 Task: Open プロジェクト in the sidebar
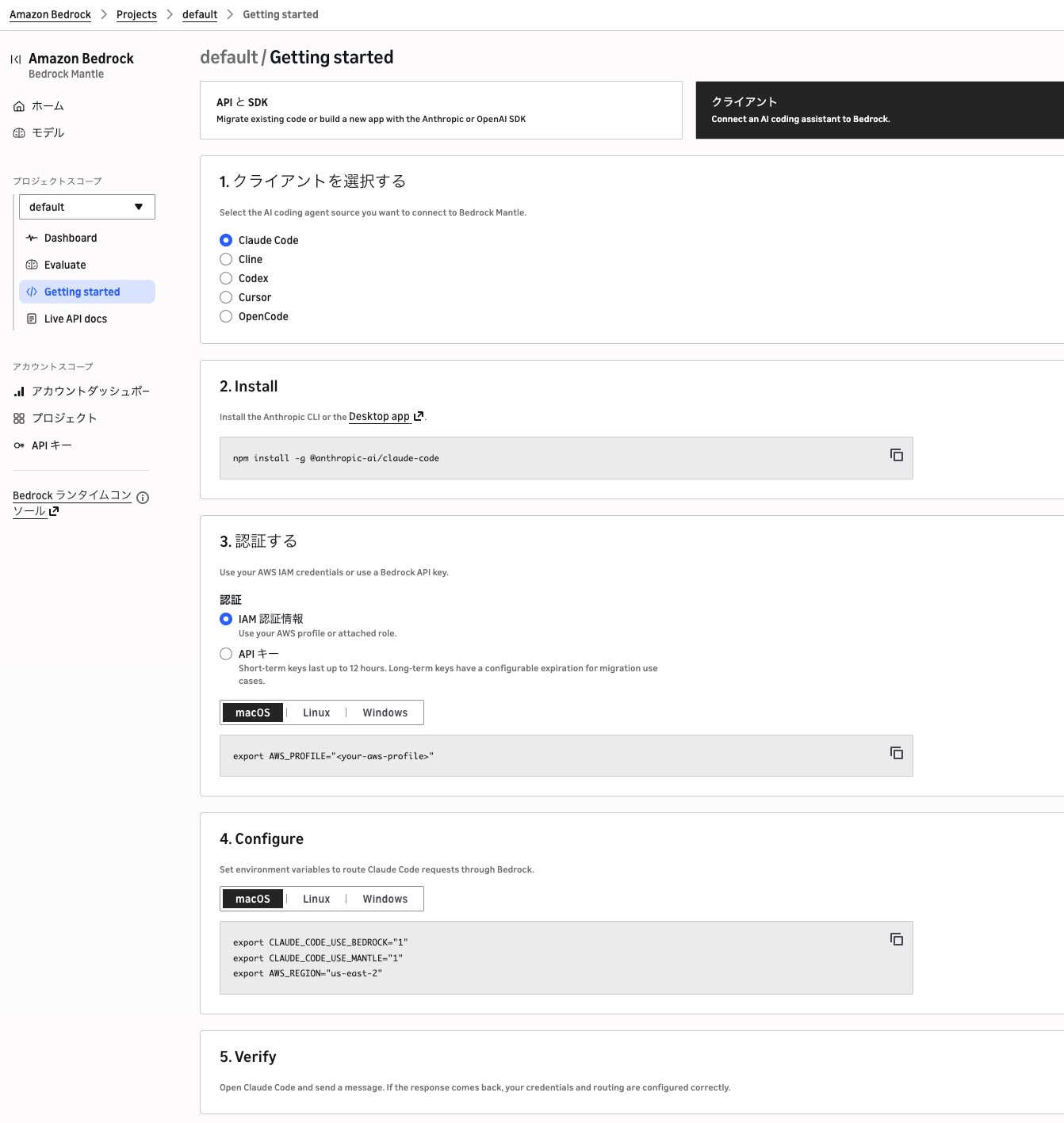pyautogui.click(x=64, y=418)
